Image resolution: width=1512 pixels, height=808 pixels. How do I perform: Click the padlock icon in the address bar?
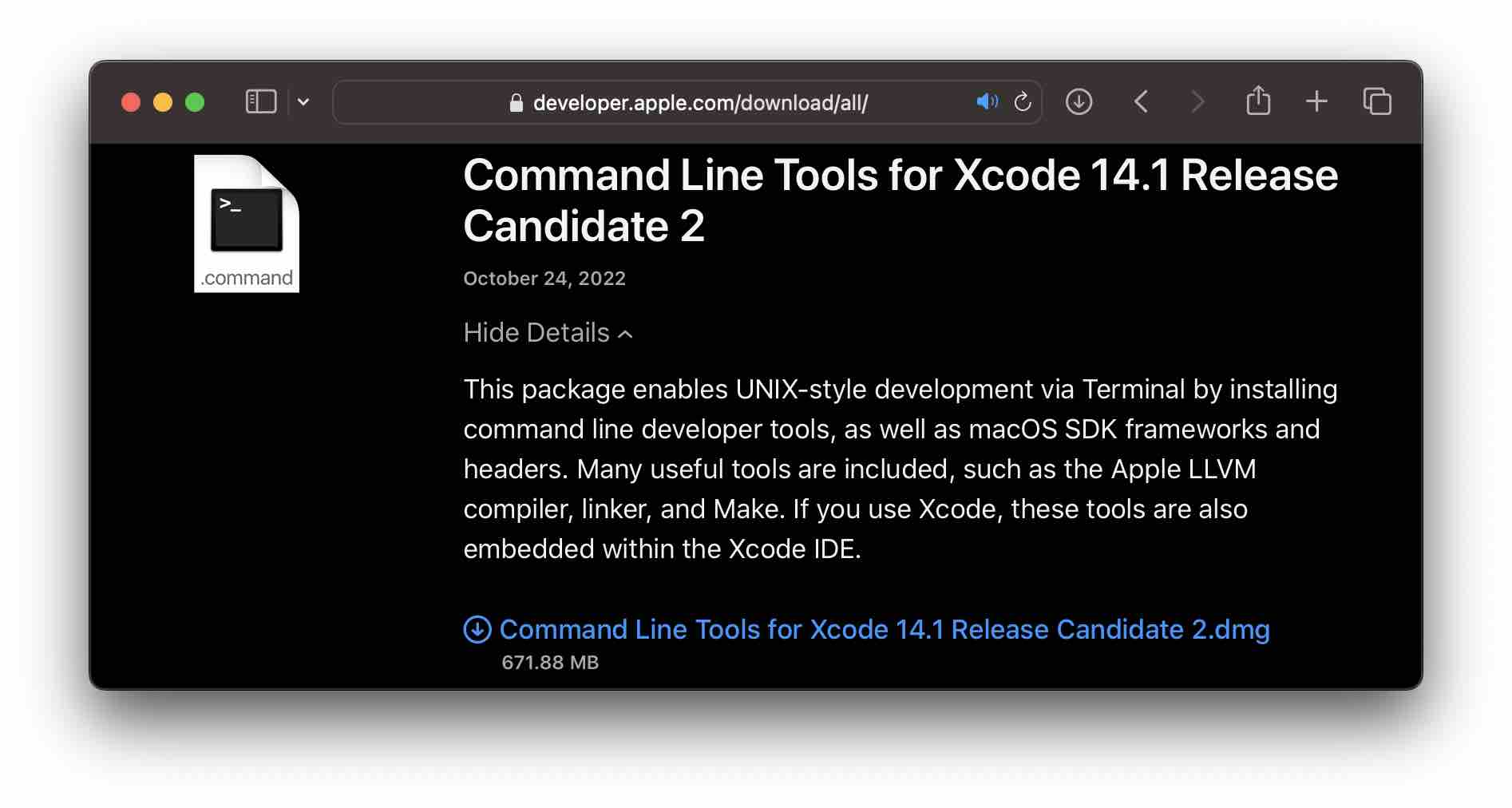(515, 102)
